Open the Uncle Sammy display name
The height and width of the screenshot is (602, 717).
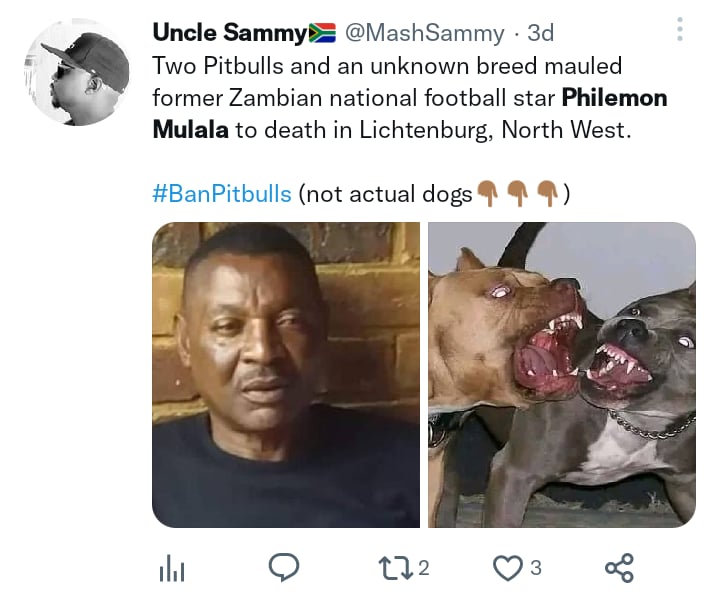pyautogui.click(x=230, y=32)
